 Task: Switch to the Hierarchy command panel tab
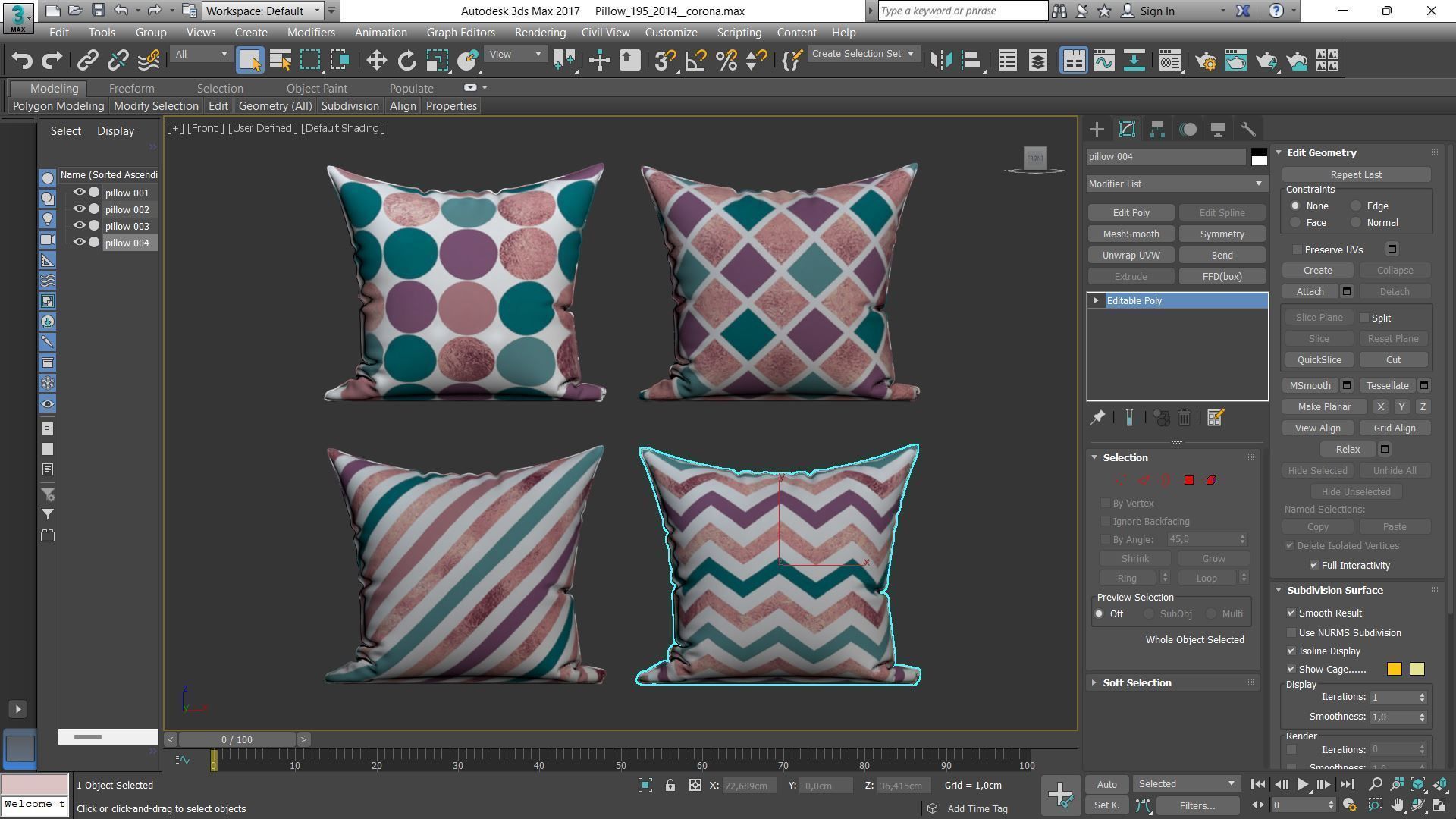[x=1157, y=130]
